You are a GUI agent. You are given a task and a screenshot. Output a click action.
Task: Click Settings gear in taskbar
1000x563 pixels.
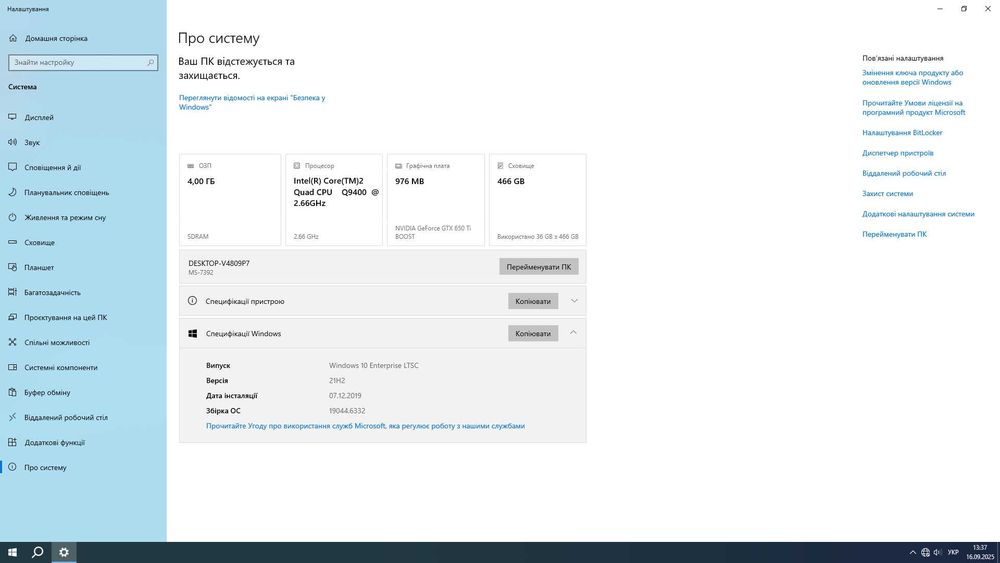pos(63,552)
